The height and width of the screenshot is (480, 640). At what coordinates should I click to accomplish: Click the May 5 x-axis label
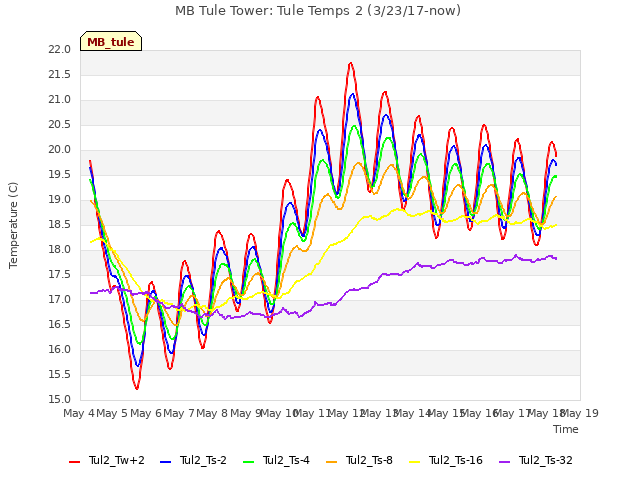coord(112,413)
